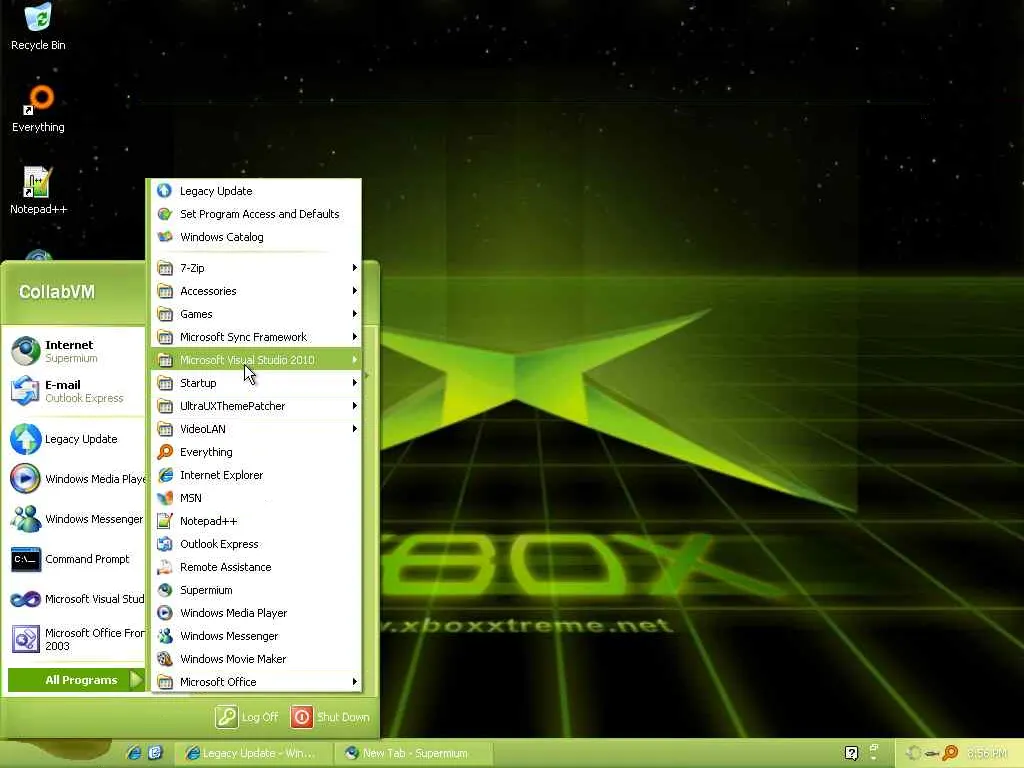1024x768 pixels.
Task: Expand the Microsoft Sync Framework submenu arrow
Action: click(x=355, y=337)
